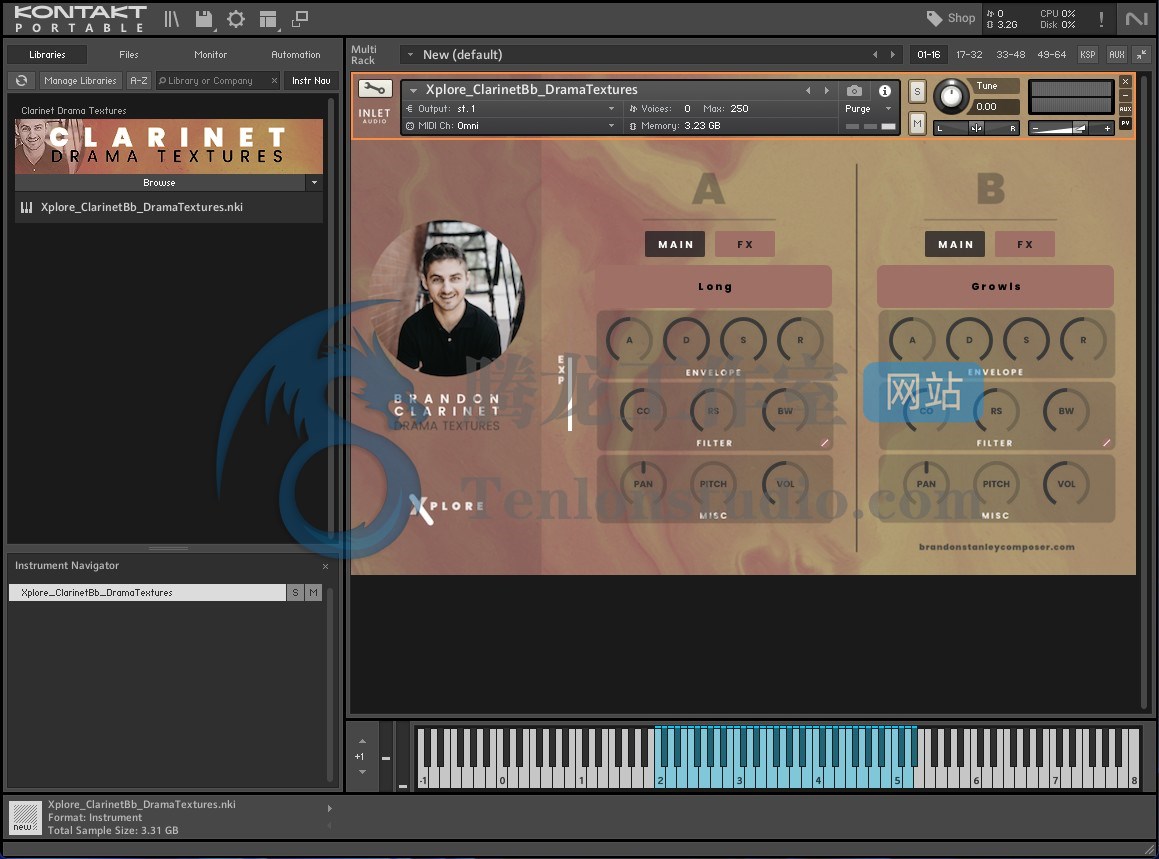
Task: Expand the info pane arrow at bottom
Action: pos(330,809)
